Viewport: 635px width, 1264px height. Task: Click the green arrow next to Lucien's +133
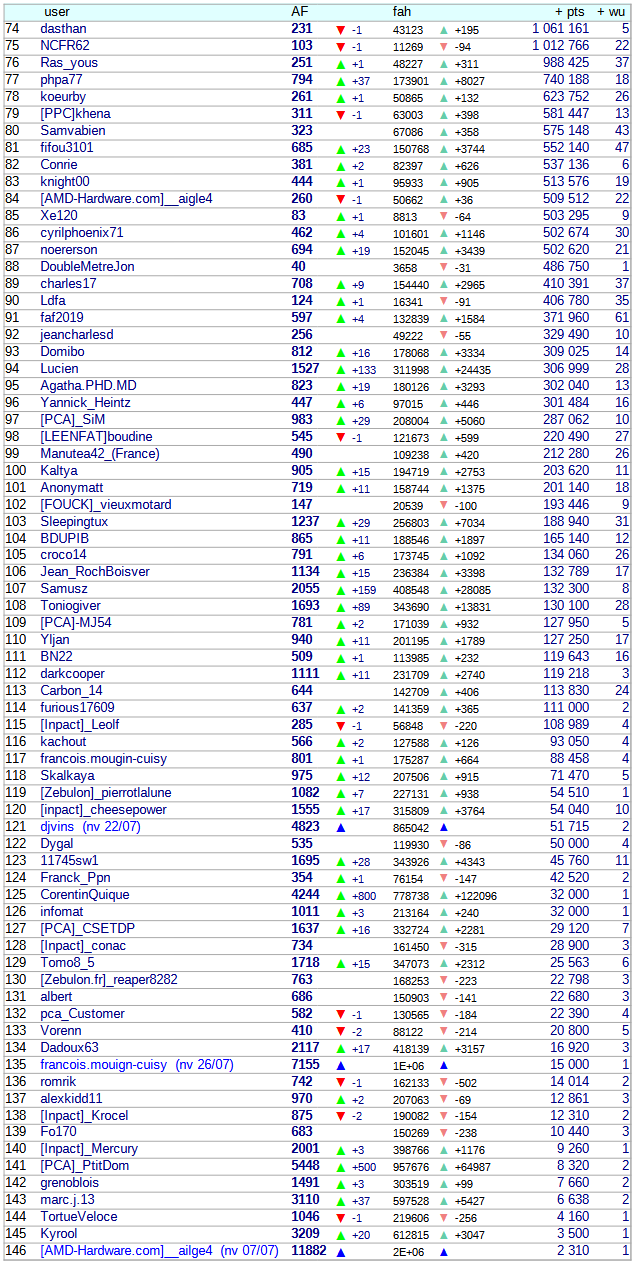tap(341, 369)
